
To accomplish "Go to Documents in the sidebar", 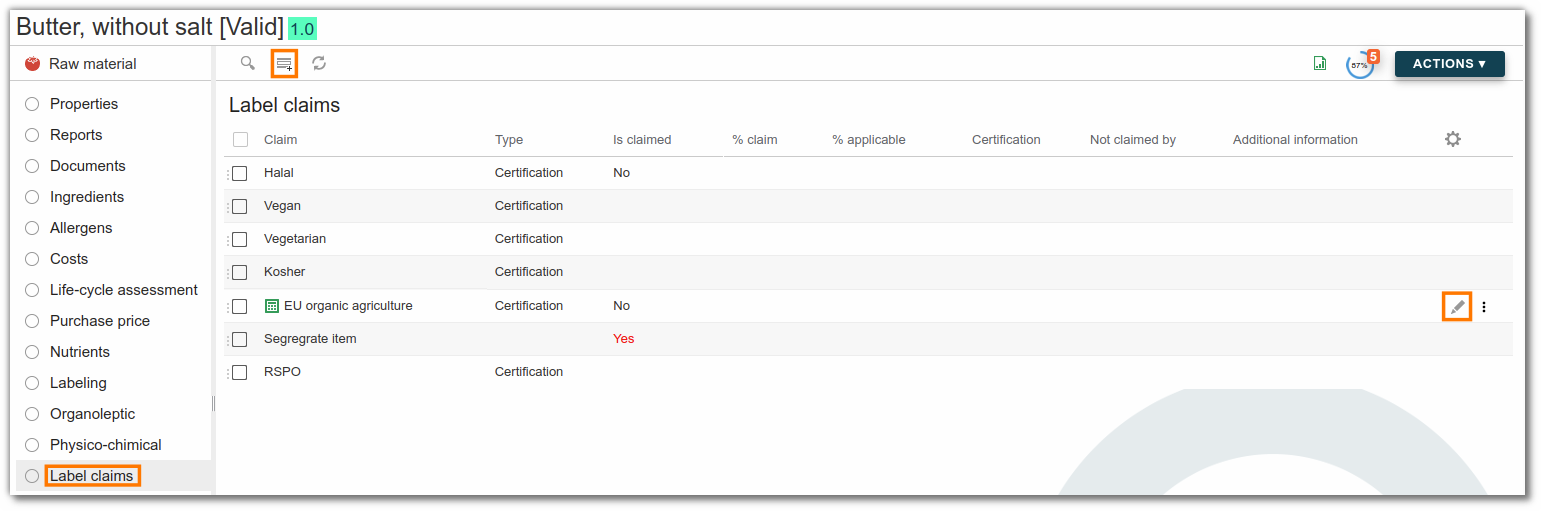I will pyautogui.click(x=88, y=166).
